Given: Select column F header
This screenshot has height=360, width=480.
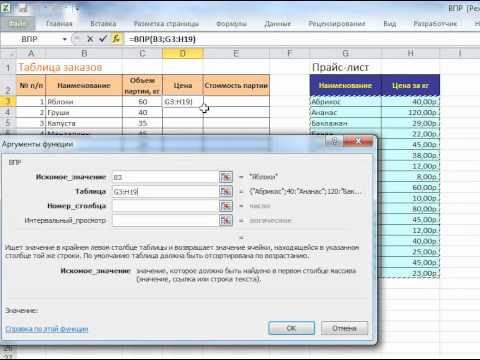Looking at the screenshot, I should (289, 53).
